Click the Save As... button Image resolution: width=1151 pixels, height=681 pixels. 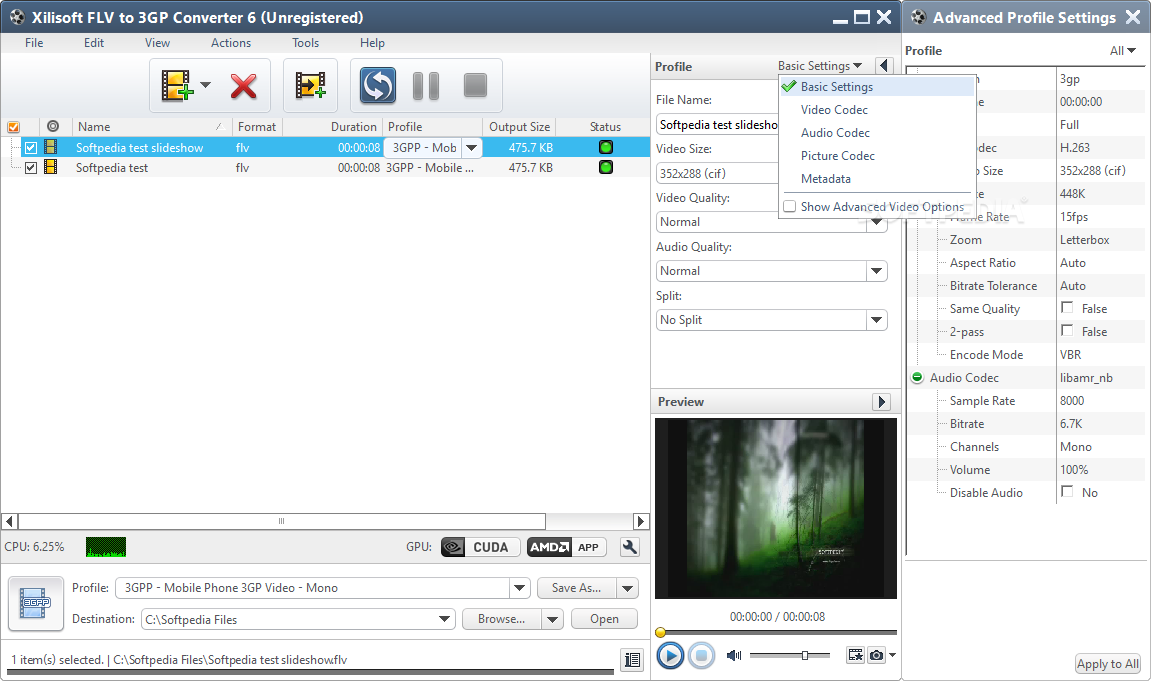(577, 588)
